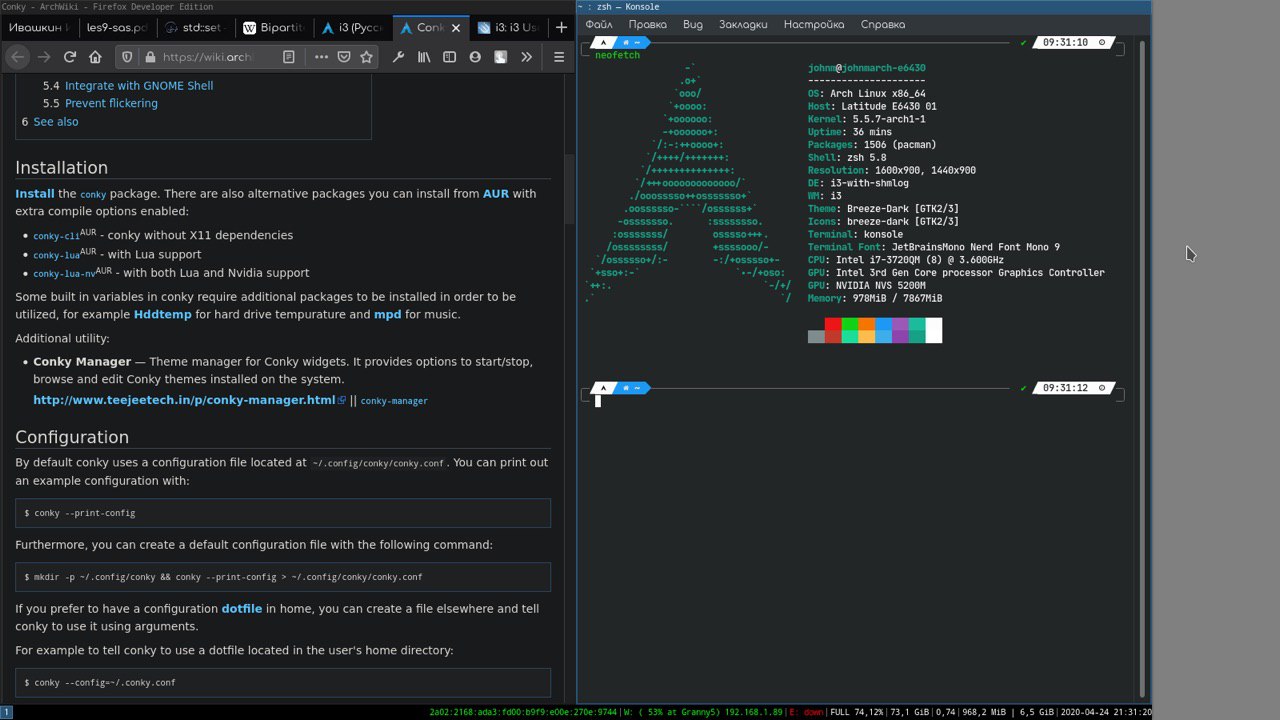Click the Configuration heading
This screenshot has width=1280, height=720.
[72, 438]
